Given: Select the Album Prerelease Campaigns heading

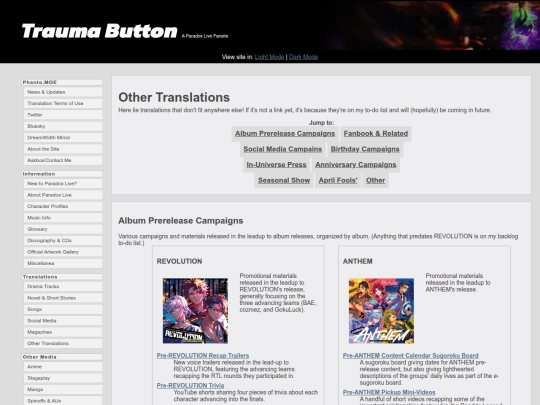Looking at the screenshot, I should (181, 221).
